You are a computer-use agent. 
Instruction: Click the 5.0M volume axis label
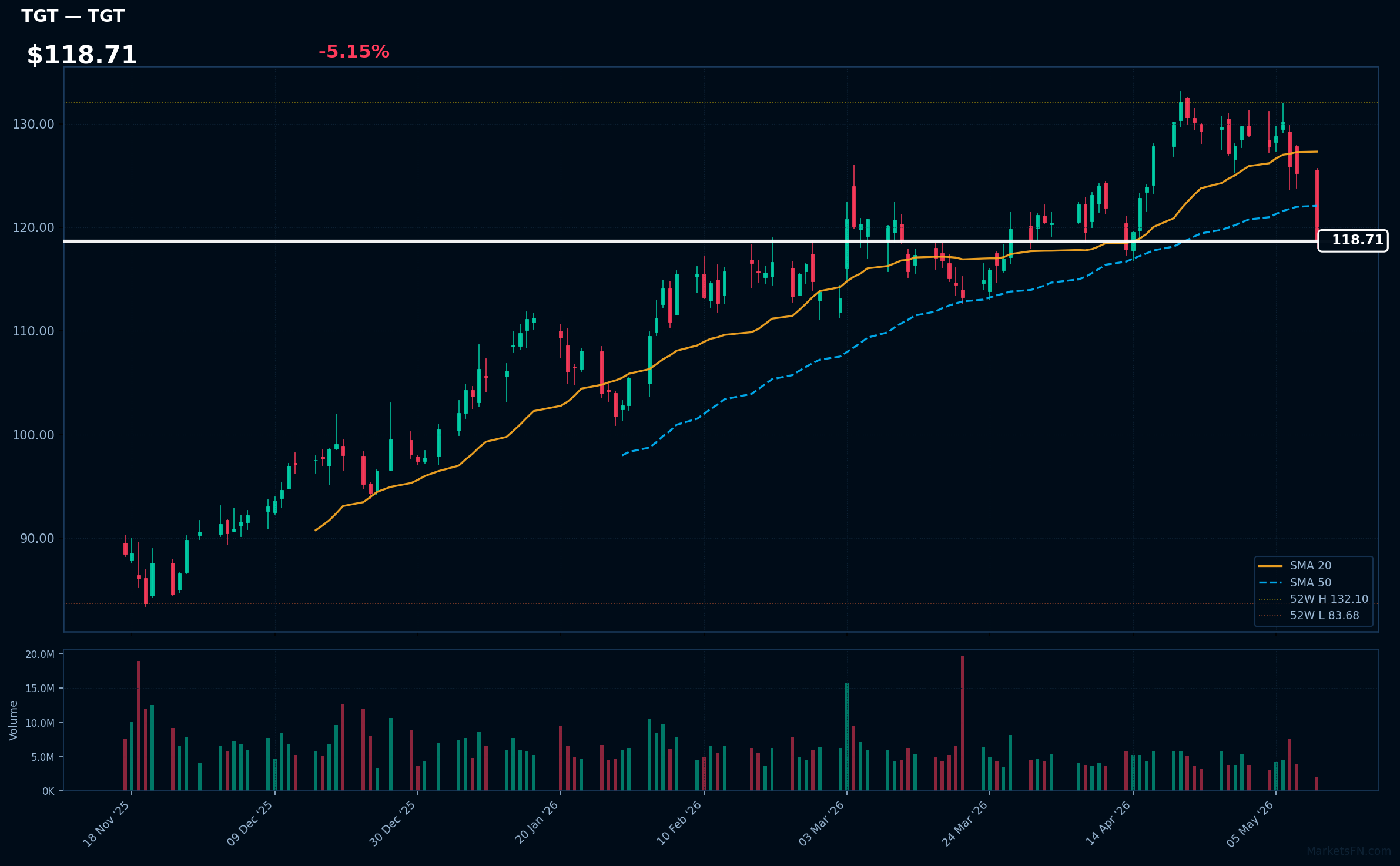[x=43, y=757]
